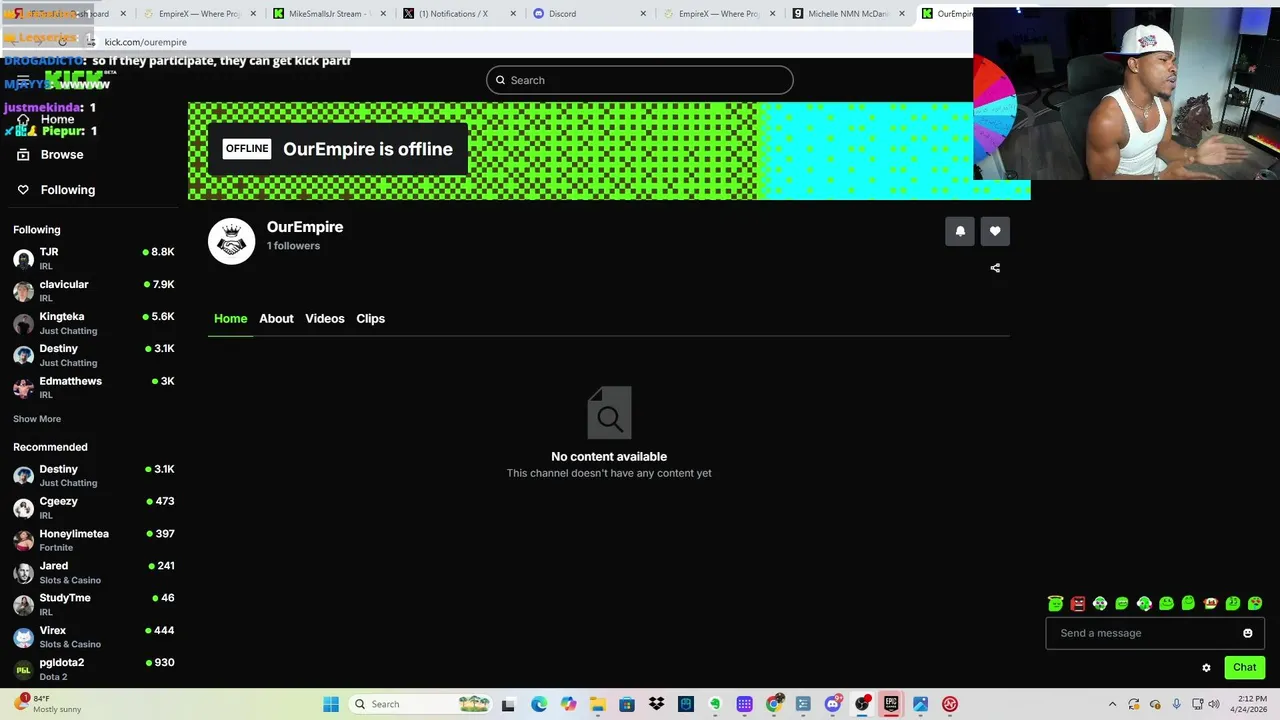Click the Discord icon in taskbar

832,704
